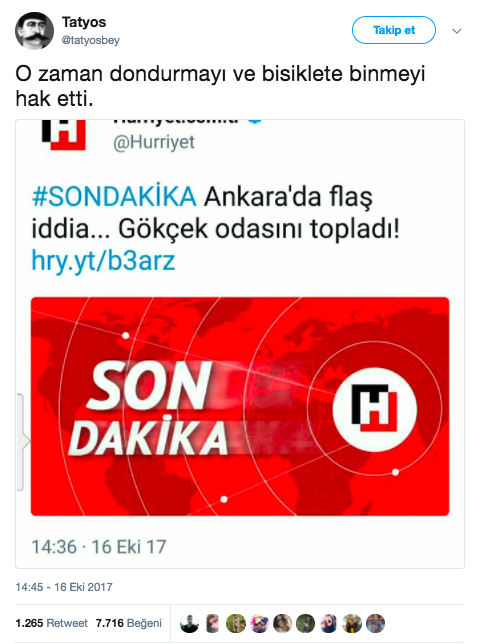Viewport: 481px width, 644px height.
Task: View the 1.265 Retweet list
Action: pos(51,623)
